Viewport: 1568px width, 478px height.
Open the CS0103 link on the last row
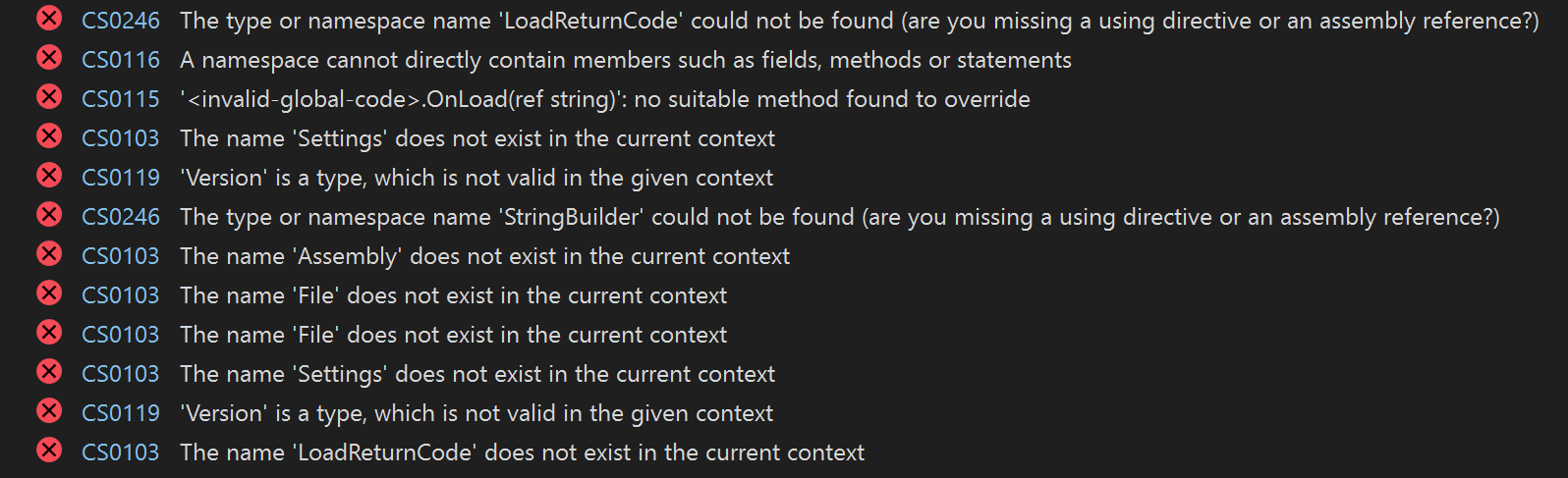click(x=121, y=452)
